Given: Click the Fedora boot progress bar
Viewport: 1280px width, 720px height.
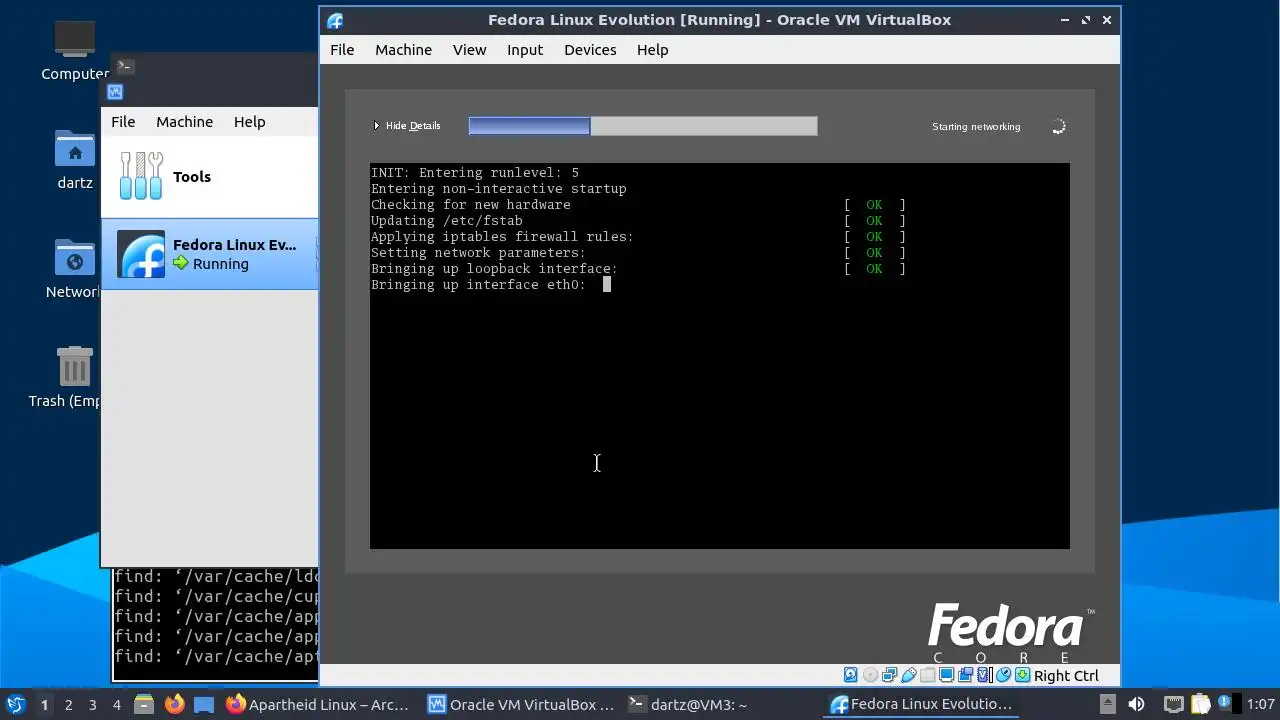Looking at the screenshot, I should pos(643,126).
